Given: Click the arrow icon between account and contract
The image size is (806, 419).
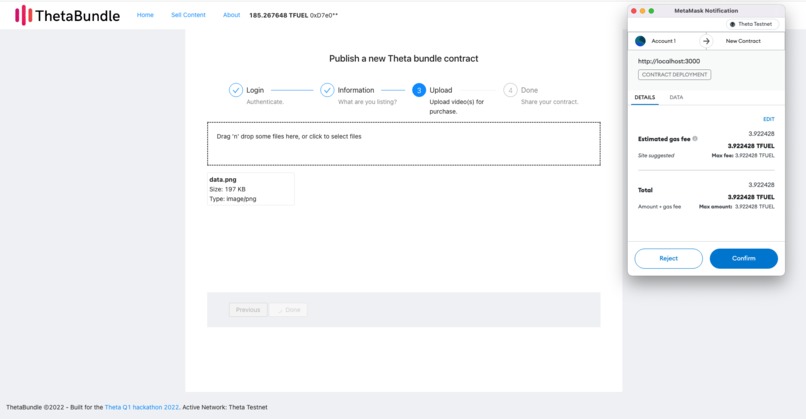Looking at the screenshot, I should click(x=706, y=41).
